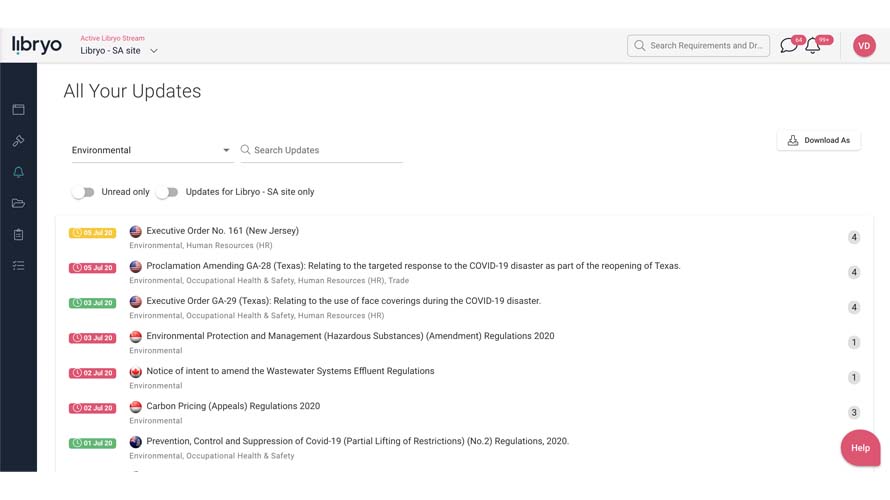
Task: Click the Download As button
Action: tap(819, 140)
